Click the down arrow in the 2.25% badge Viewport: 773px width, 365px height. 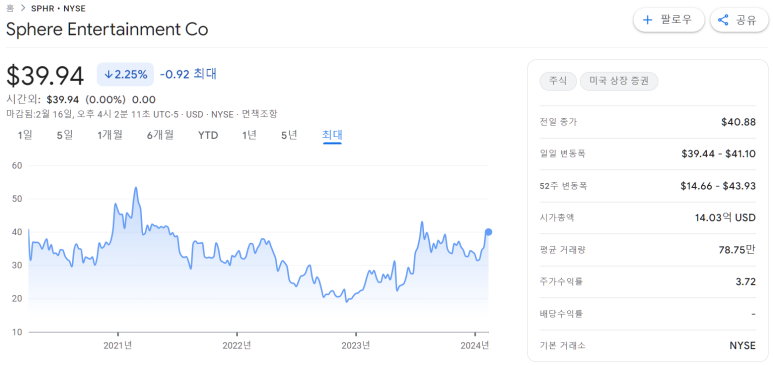coord(108,74)
